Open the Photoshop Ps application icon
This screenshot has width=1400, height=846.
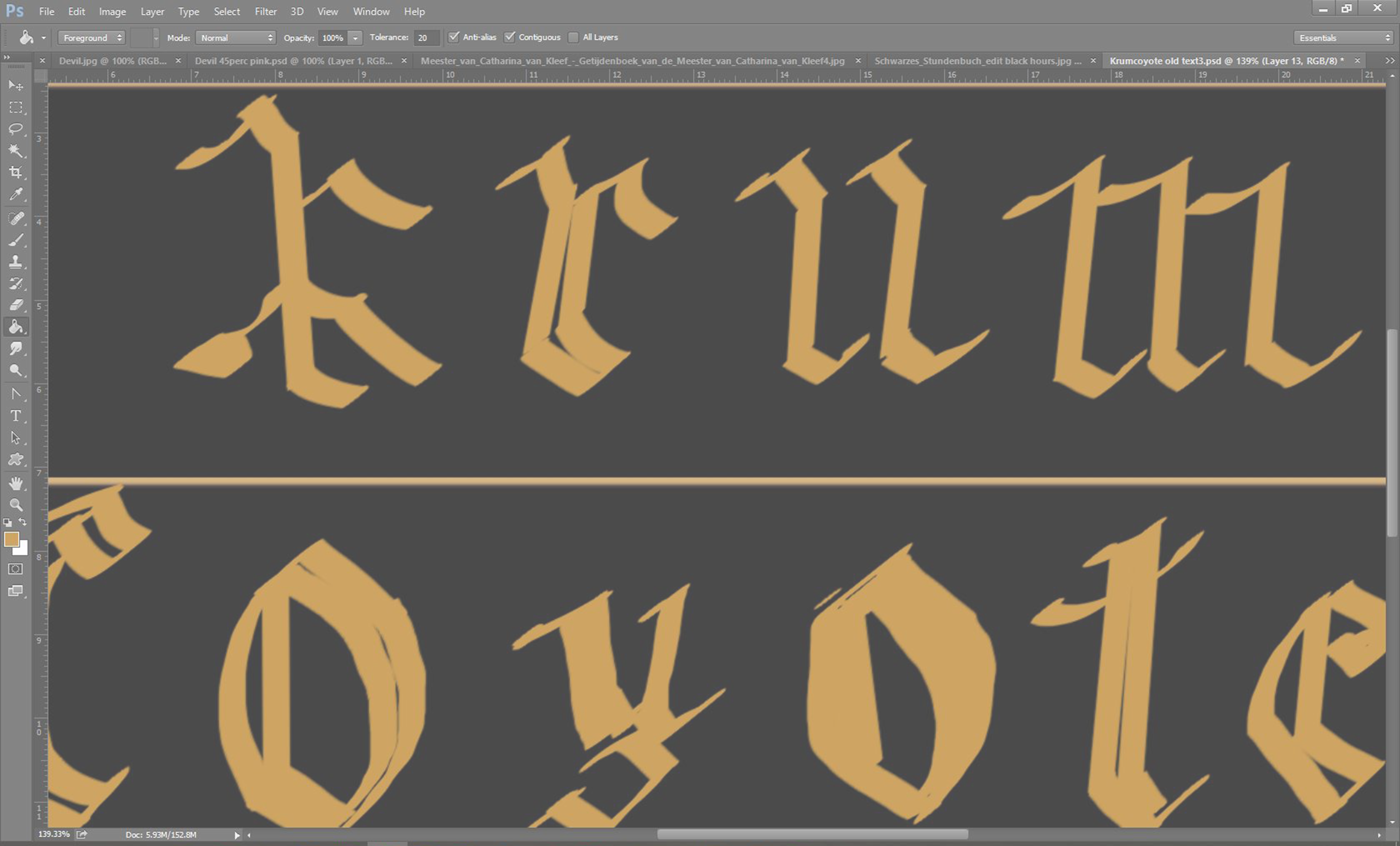(15, 11)
